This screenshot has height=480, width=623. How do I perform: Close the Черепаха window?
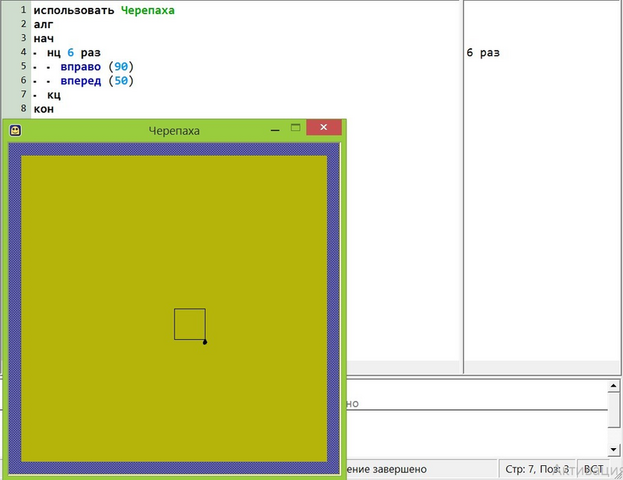pyautogui.click(x=324, y=127)
